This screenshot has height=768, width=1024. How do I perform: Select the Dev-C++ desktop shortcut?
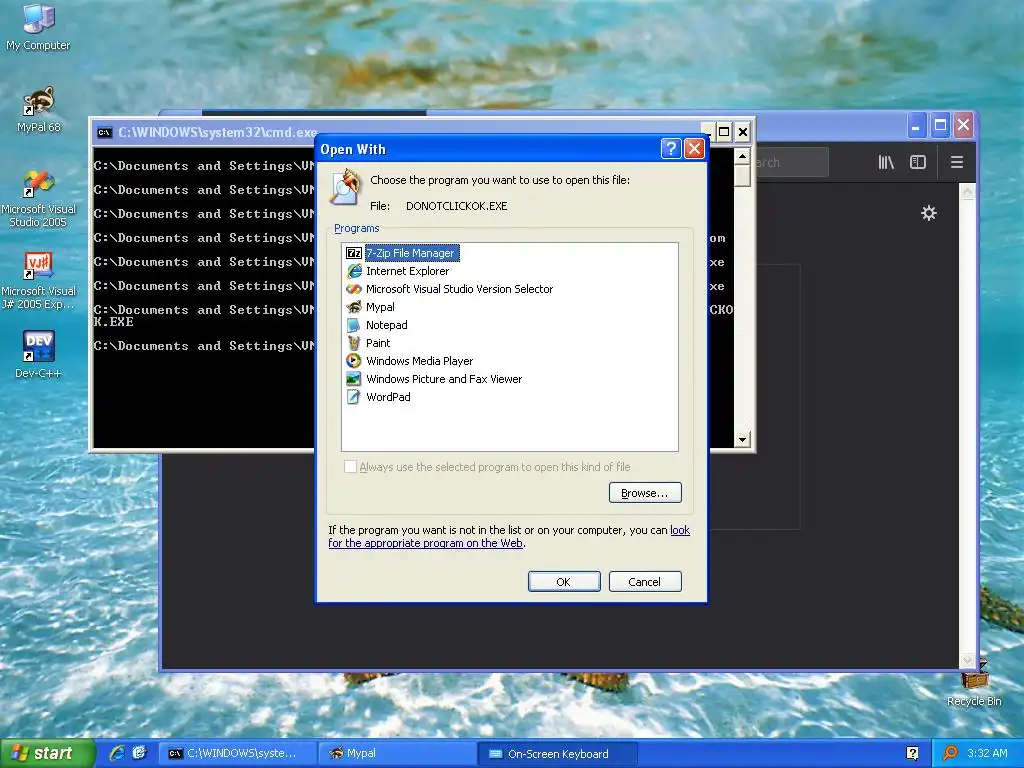click(x=38, y=355)
